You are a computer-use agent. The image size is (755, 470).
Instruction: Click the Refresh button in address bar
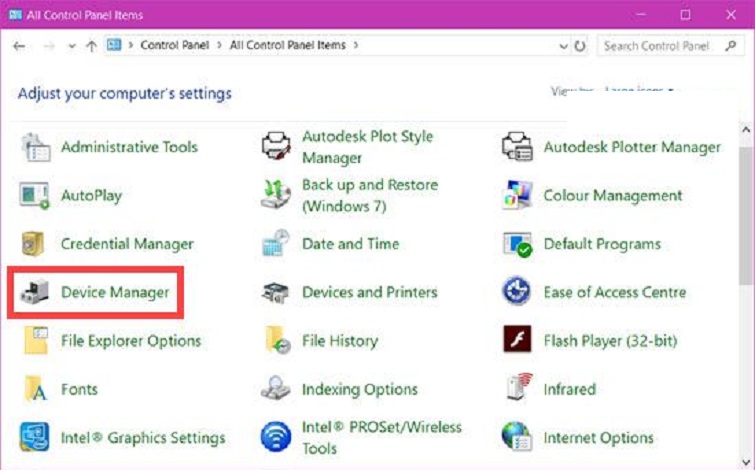tap(580, 46)
